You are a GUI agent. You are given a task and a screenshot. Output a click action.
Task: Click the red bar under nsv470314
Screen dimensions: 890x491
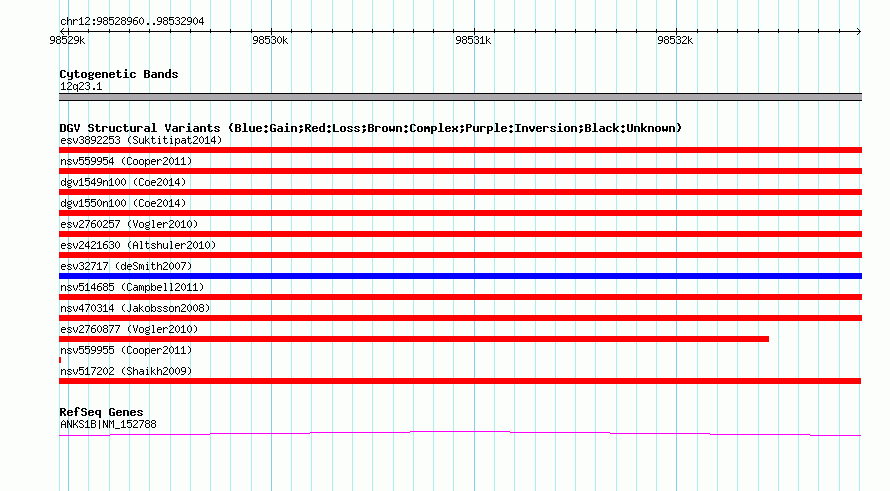tap(460, 318)
